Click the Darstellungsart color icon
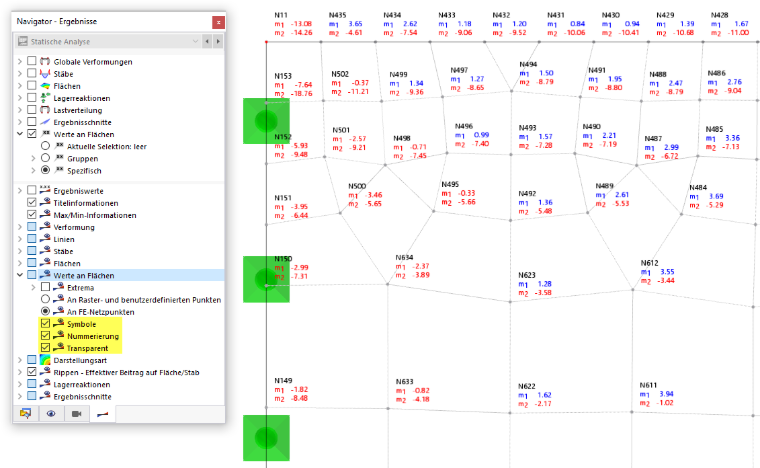 tap(45, 360)
